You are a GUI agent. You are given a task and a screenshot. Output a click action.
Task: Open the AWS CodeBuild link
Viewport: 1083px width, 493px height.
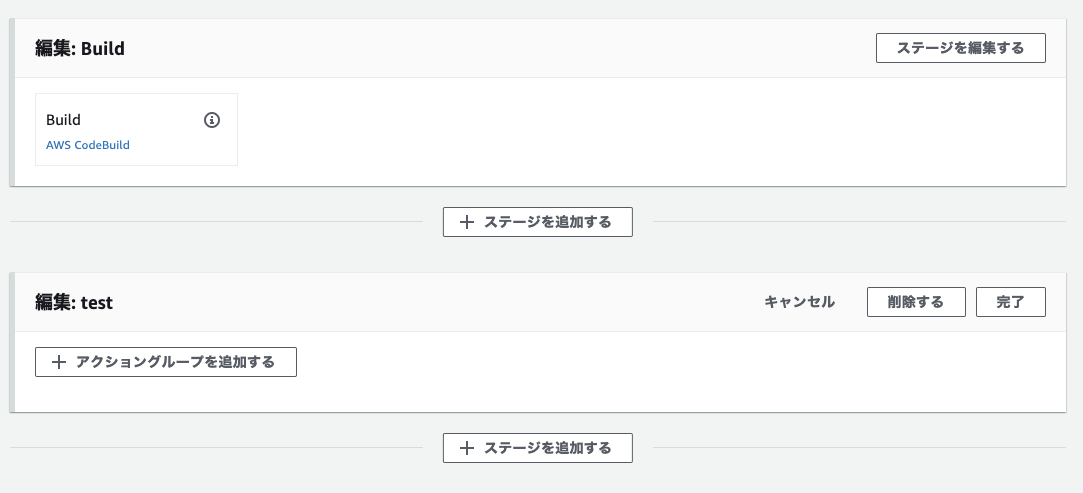(x=88, y=145)
